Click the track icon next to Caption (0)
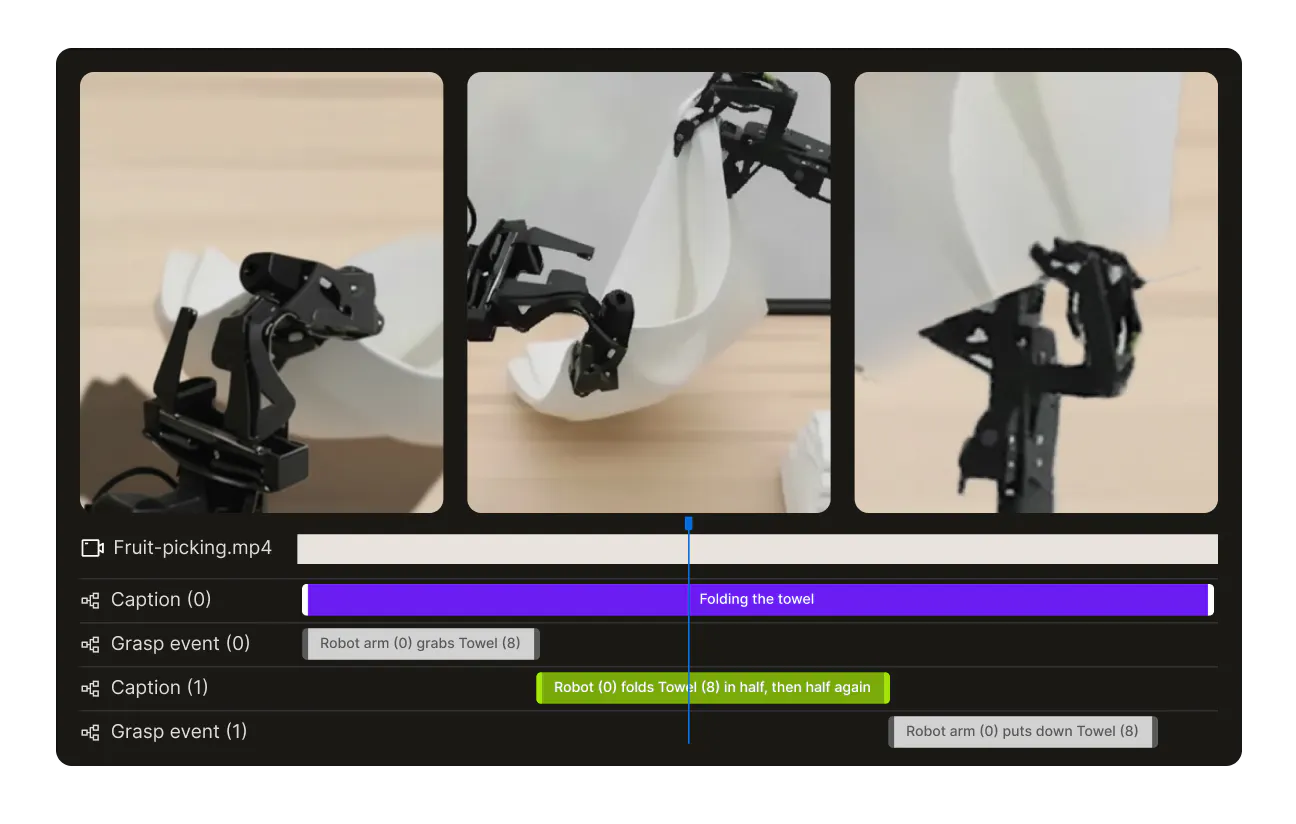Screen dimensions: 1296x824 pos(90,600)
